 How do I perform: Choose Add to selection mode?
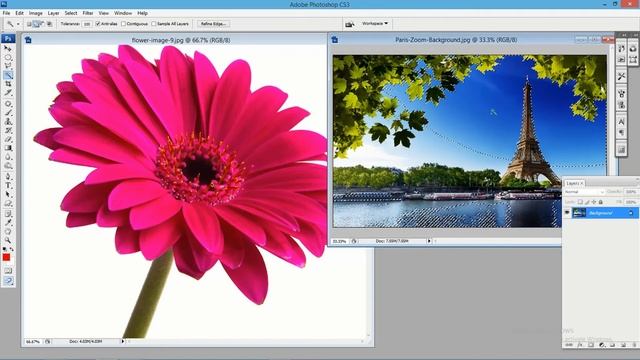(x=36, y=24)
